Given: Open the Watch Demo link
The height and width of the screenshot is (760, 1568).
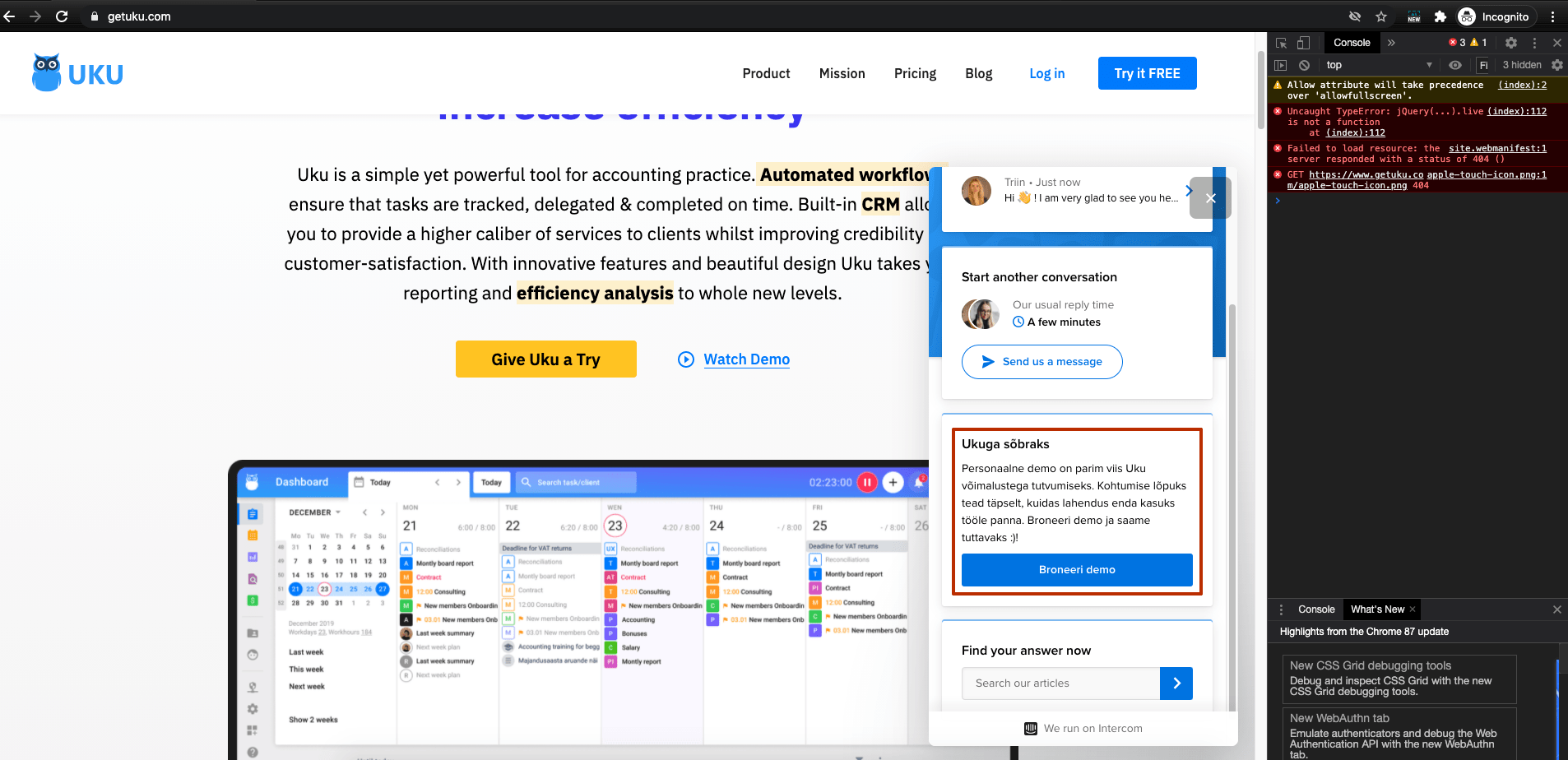Looking at the screenshot, I should click(746, 359).
